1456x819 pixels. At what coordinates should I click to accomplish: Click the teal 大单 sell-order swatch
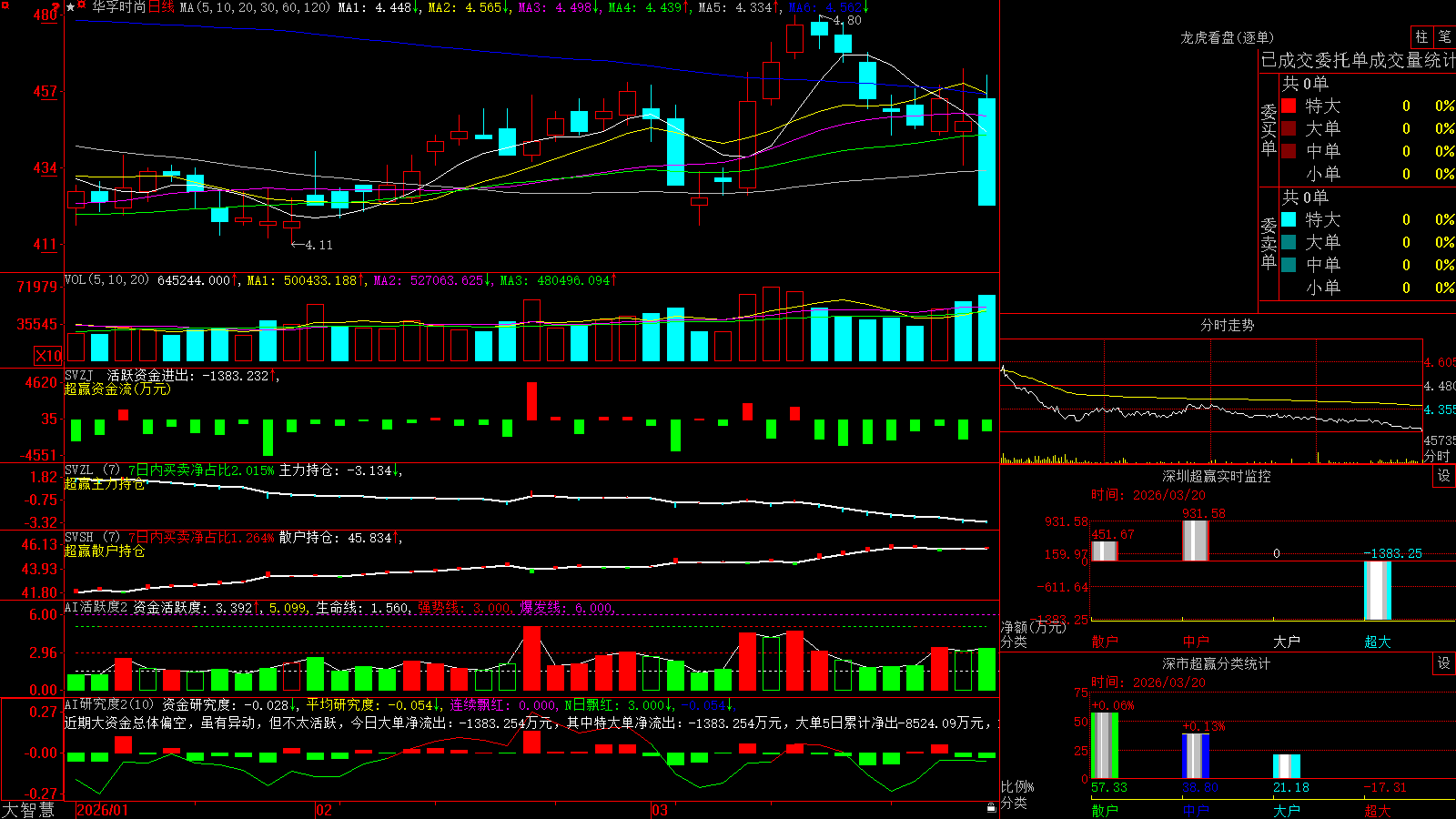[1289, 242]
